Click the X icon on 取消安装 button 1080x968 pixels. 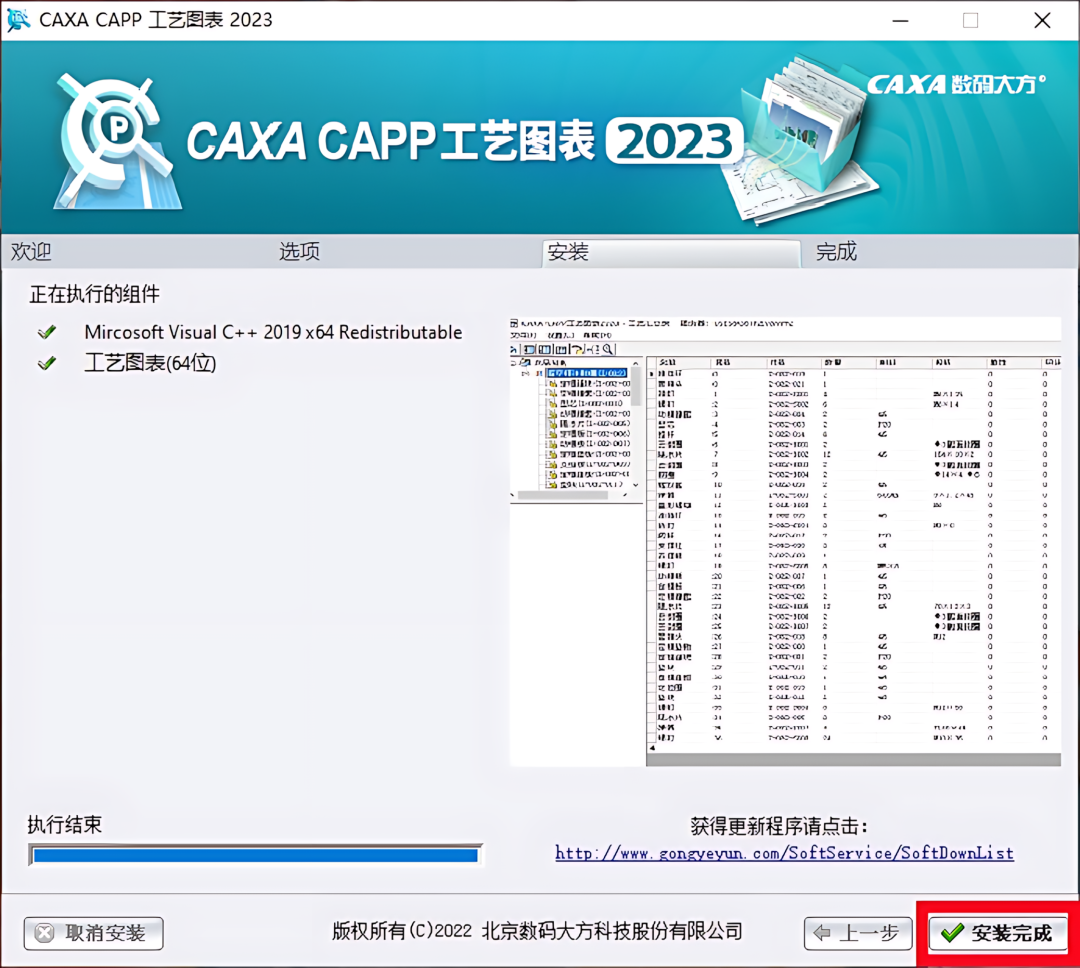[45, 933]
